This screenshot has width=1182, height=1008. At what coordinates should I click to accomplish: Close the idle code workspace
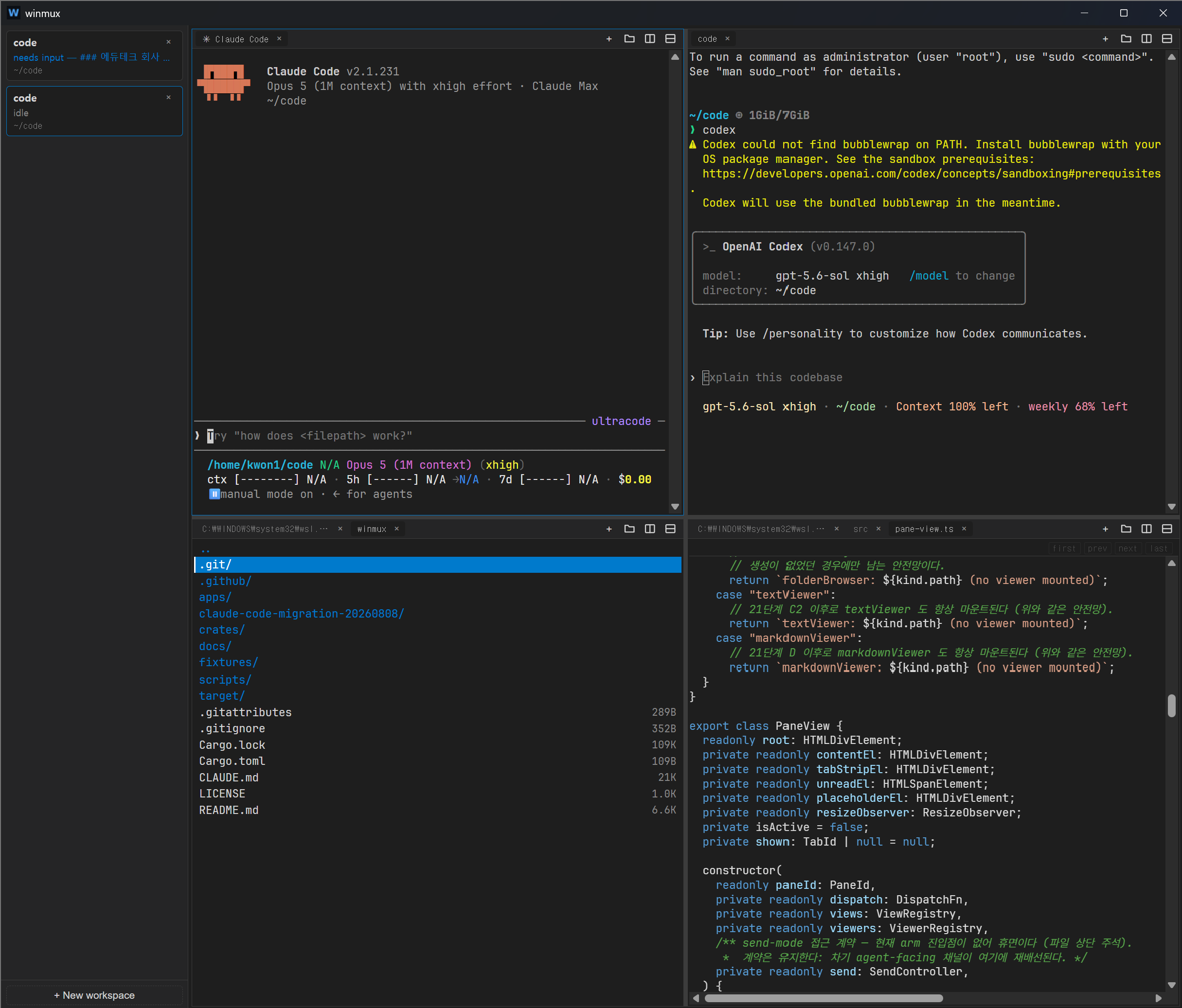[168, 97]
